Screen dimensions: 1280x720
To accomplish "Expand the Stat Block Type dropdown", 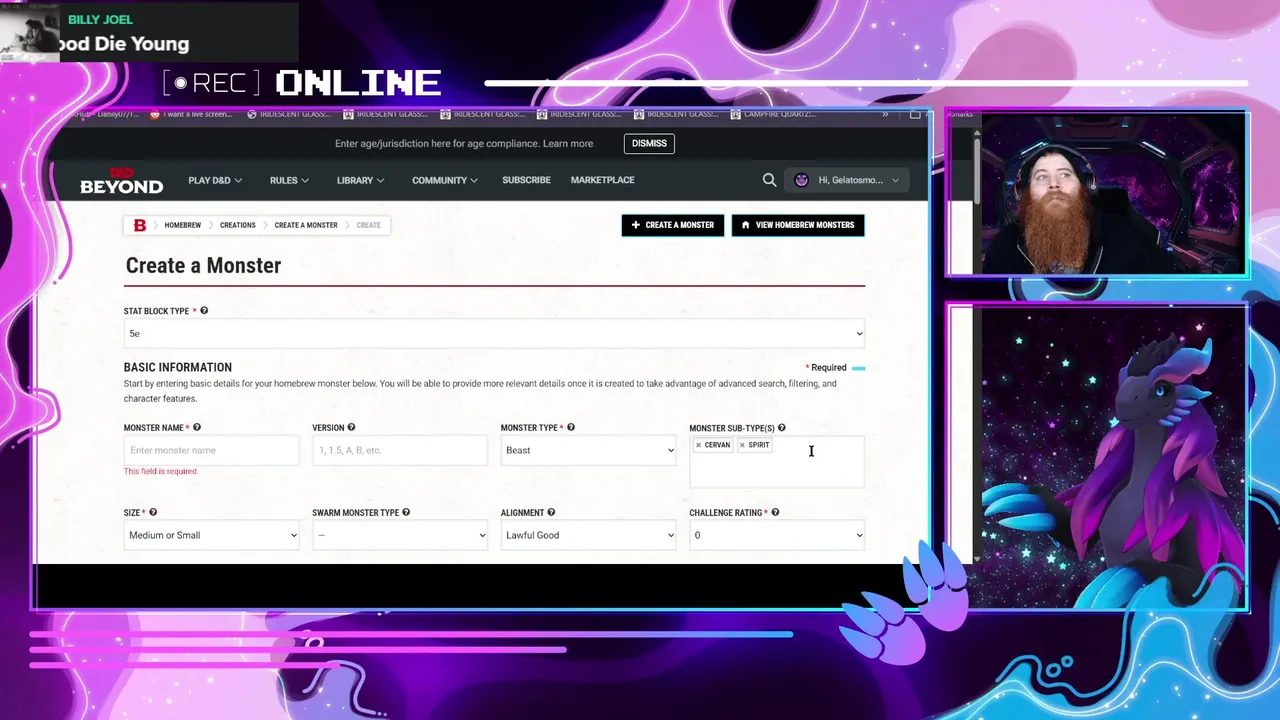I will (494, 334).
